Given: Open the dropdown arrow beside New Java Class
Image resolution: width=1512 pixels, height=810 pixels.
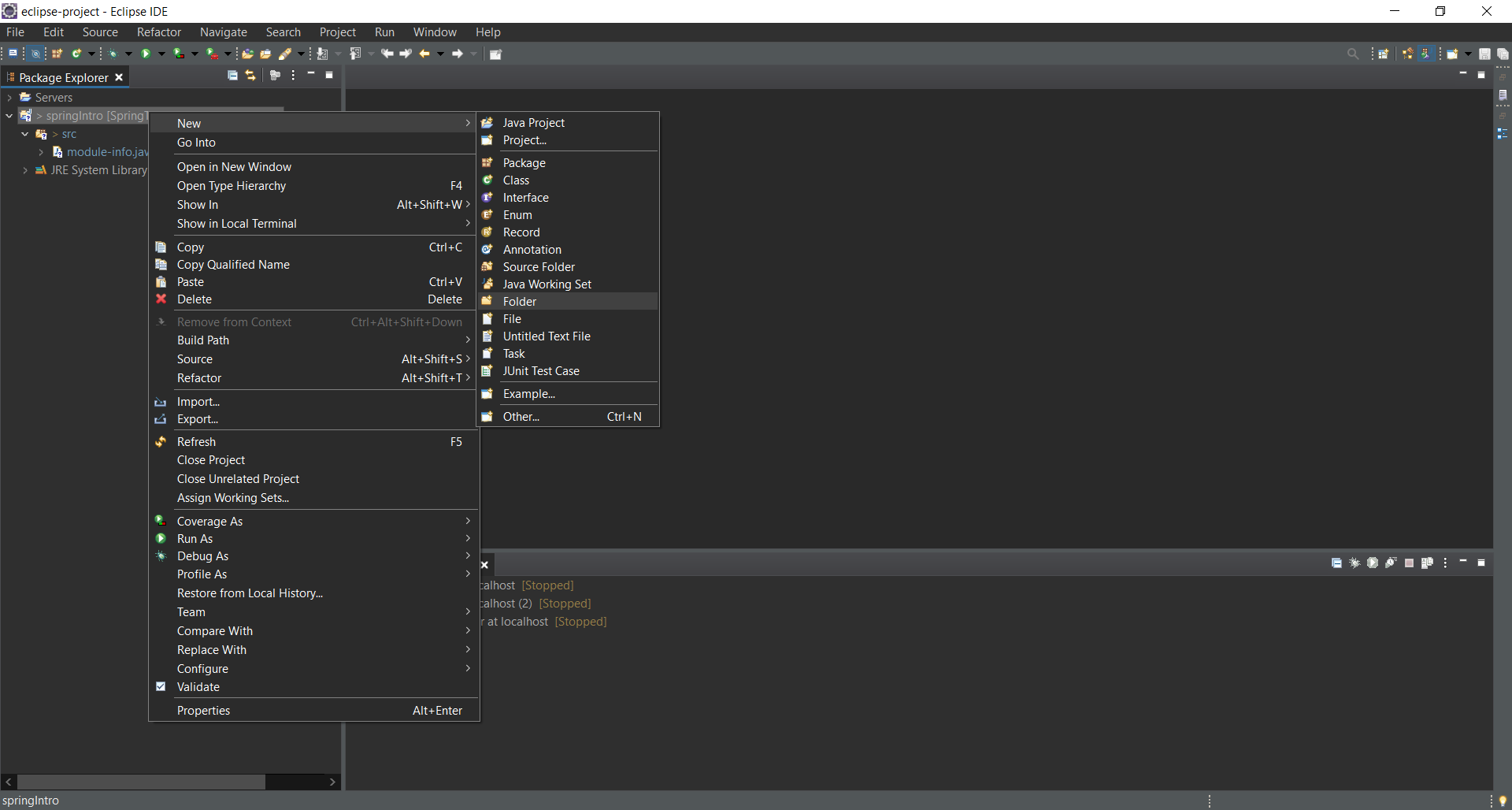Looking at the screenshot, I should click(x=91, y=54).
